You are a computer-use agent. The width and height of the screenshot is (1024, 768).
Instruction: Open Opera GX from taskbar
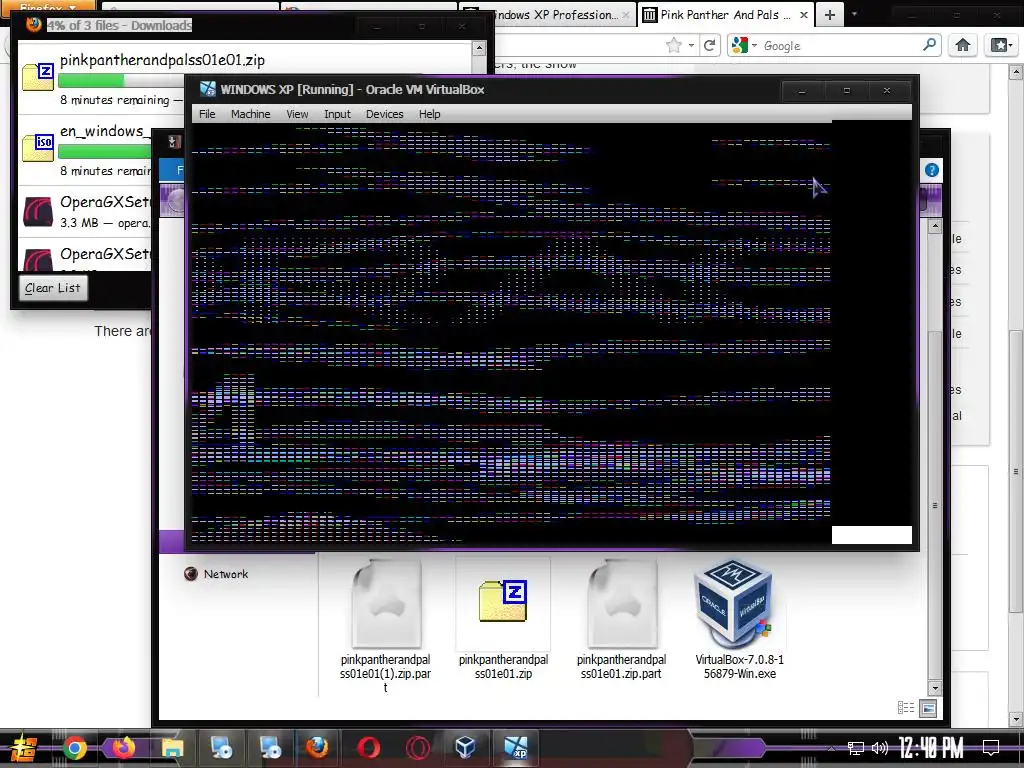(x=417, y=748)
